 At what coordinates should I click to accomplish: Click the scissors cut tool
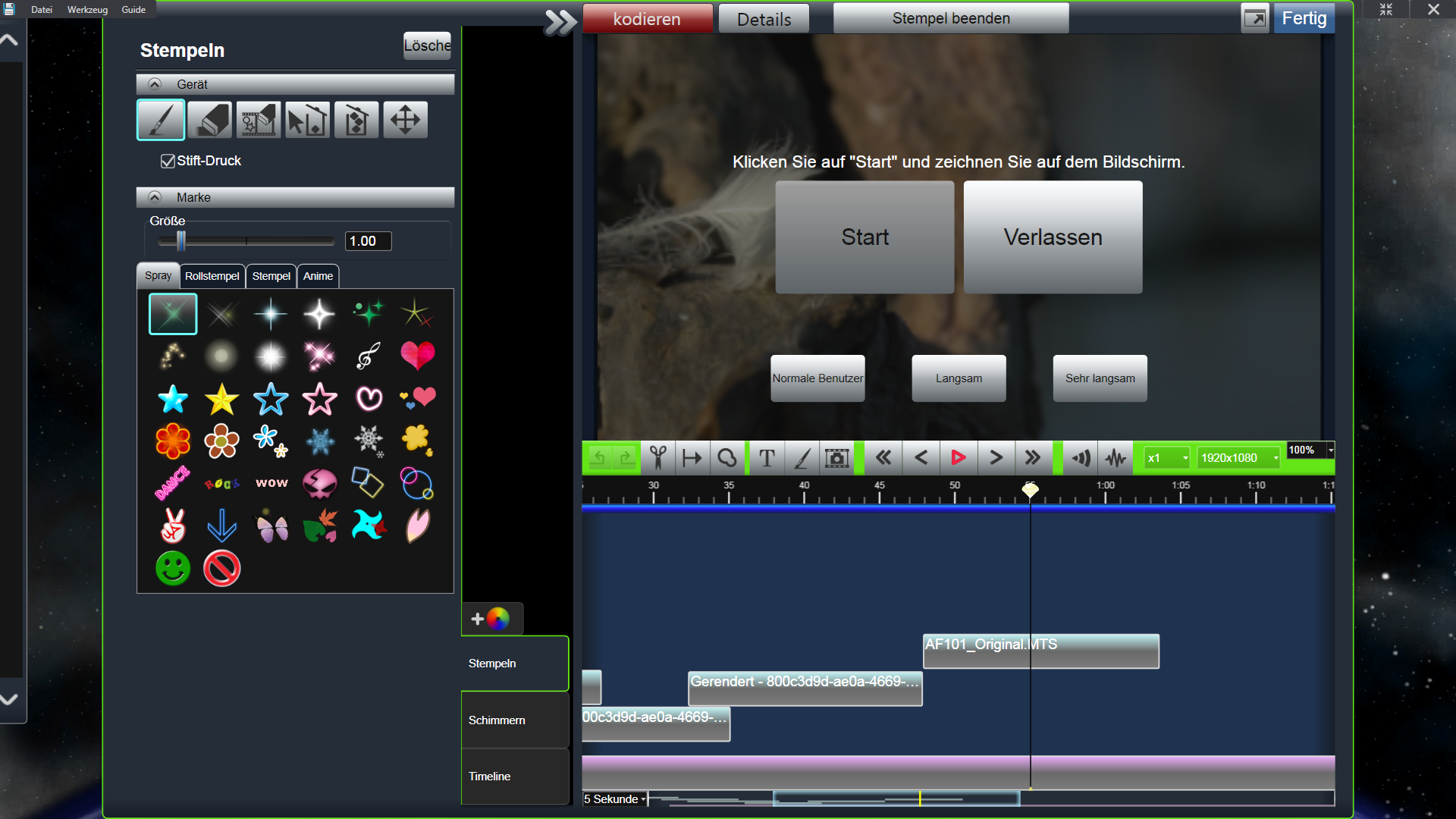click(x=657, y=458)
